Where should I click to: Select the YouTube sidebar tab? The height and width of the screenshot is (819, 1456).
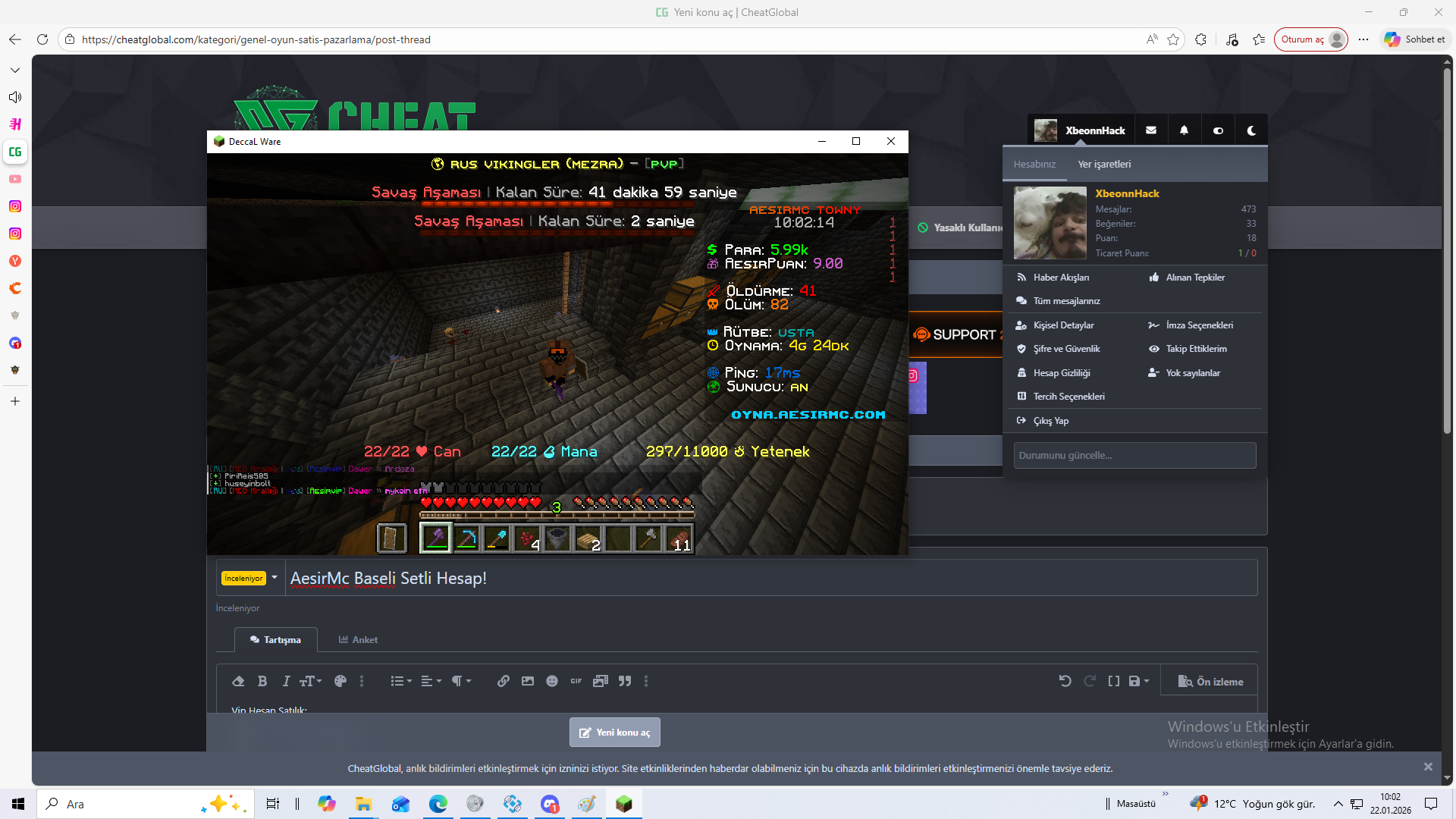click(15, 179)
